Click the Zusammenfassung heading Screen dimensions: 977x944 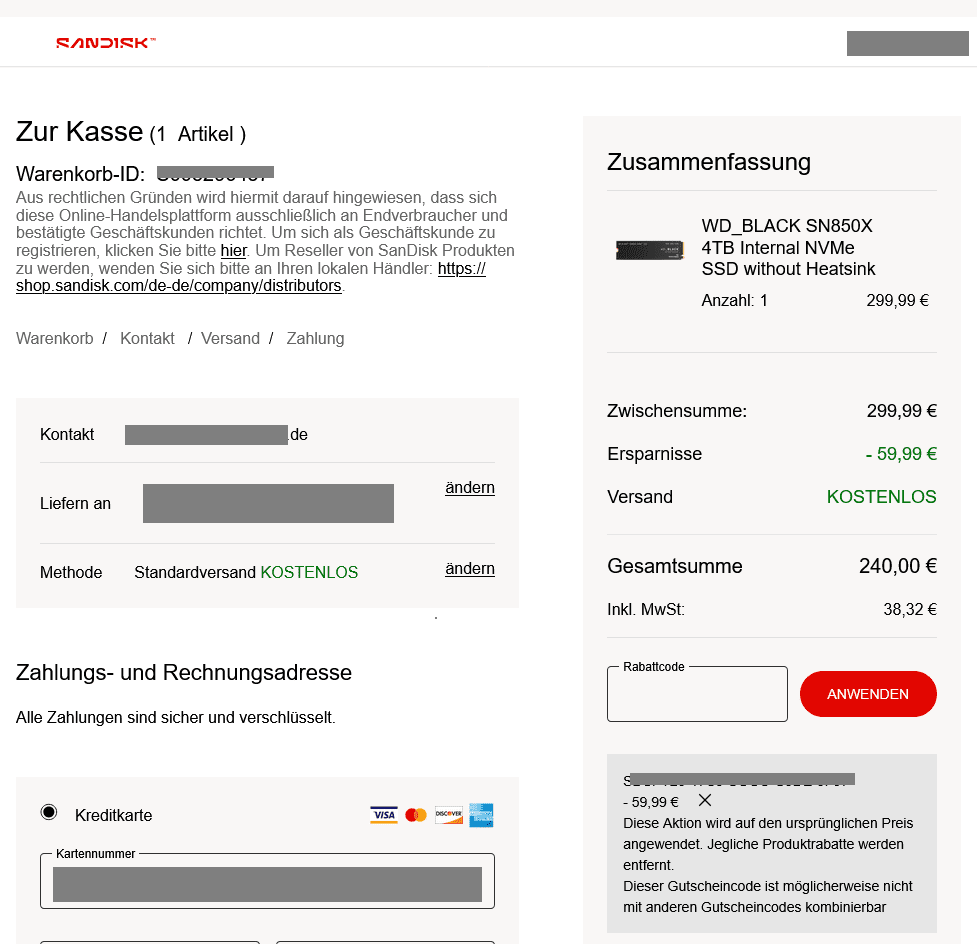click(x=709, y=162)
